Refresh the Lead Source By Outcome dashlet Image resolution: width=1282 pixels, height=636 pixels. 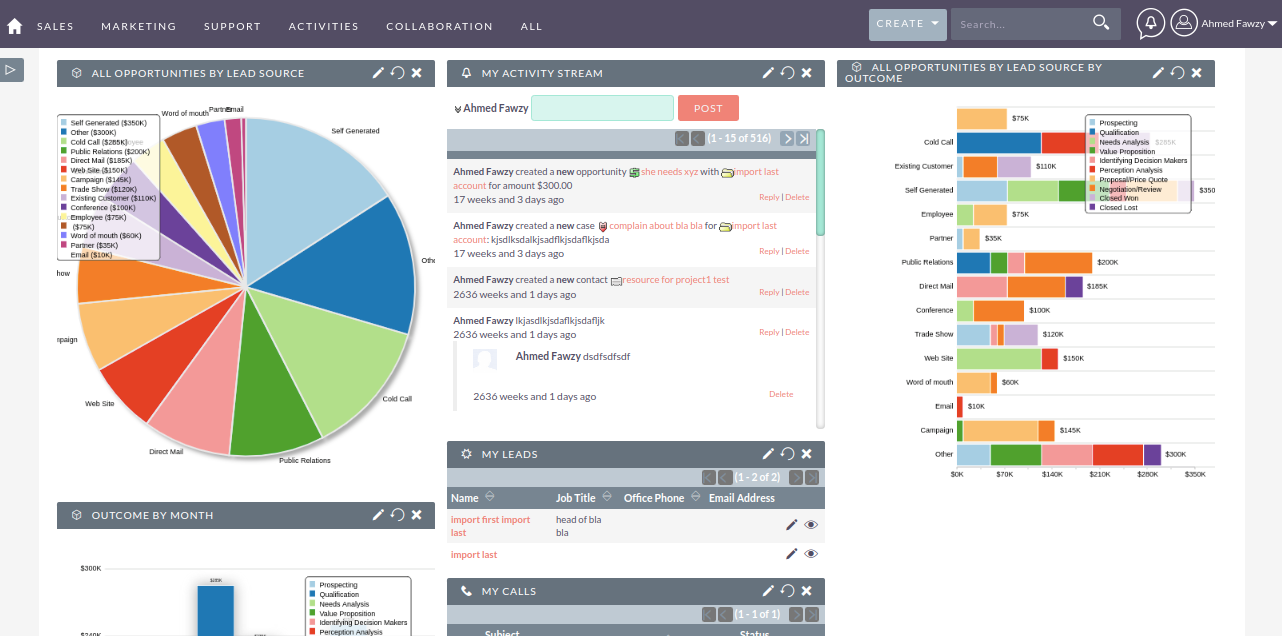(1177, 73)
